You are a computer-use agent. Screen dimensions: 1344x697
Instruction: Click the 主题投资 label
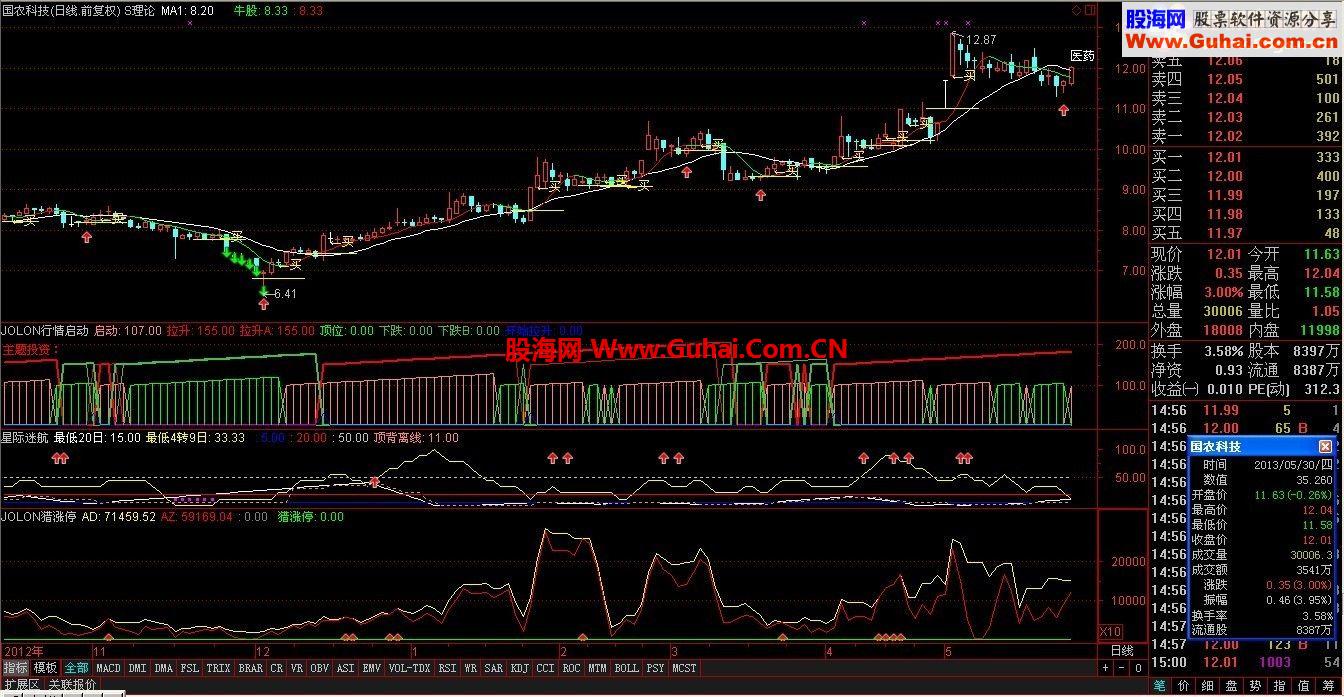point(31,350)
